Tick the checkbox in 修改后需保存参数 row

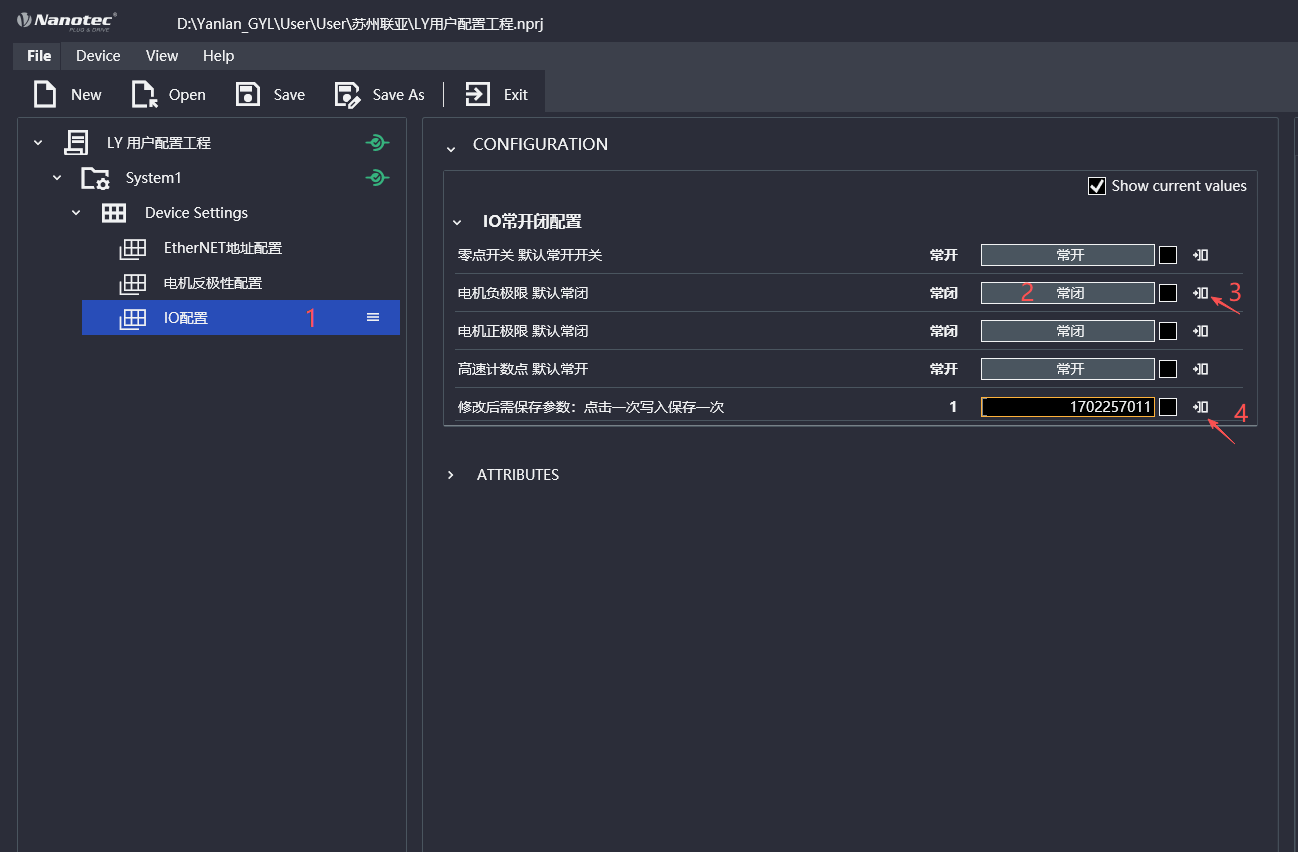(x=1168, y=407)
